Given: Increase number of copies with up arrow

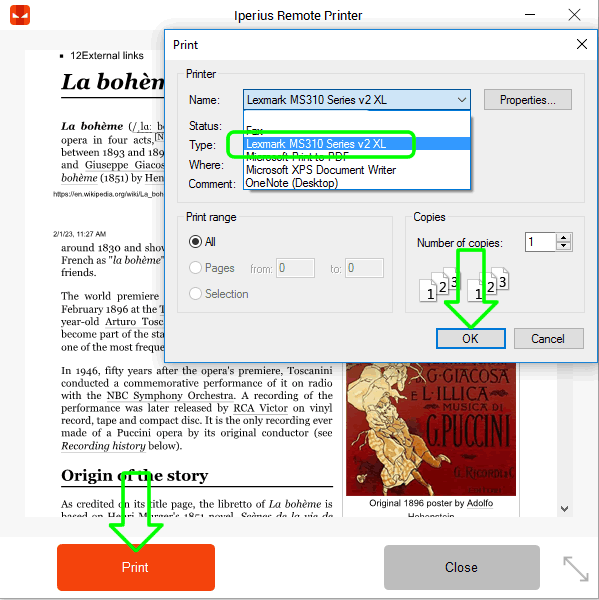Looking at the screenshot, I should [563, 238].
